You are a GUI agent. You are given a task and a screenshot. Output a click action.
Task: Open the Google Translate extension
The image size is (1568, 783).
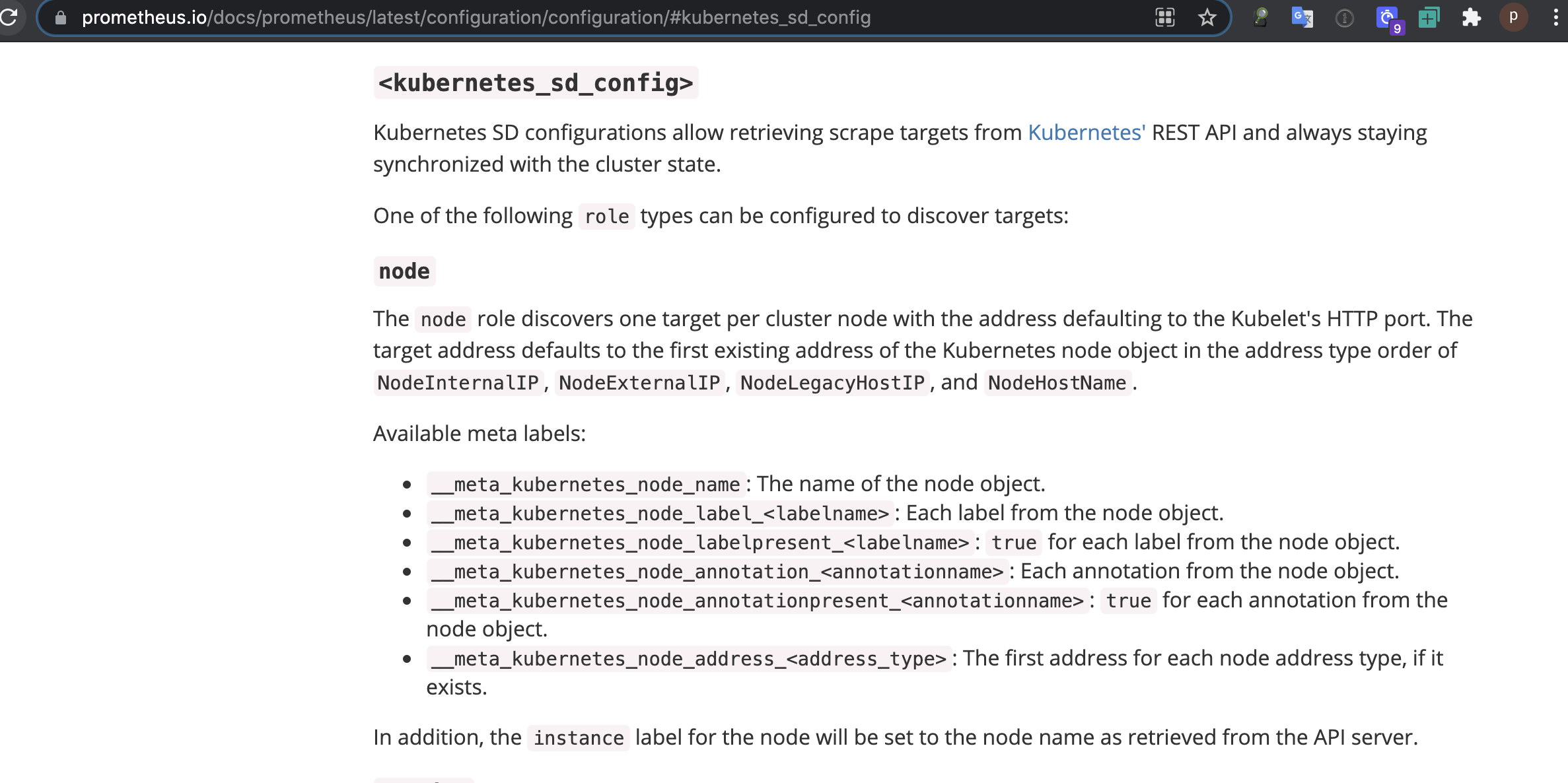click(x=1302, y=18)
